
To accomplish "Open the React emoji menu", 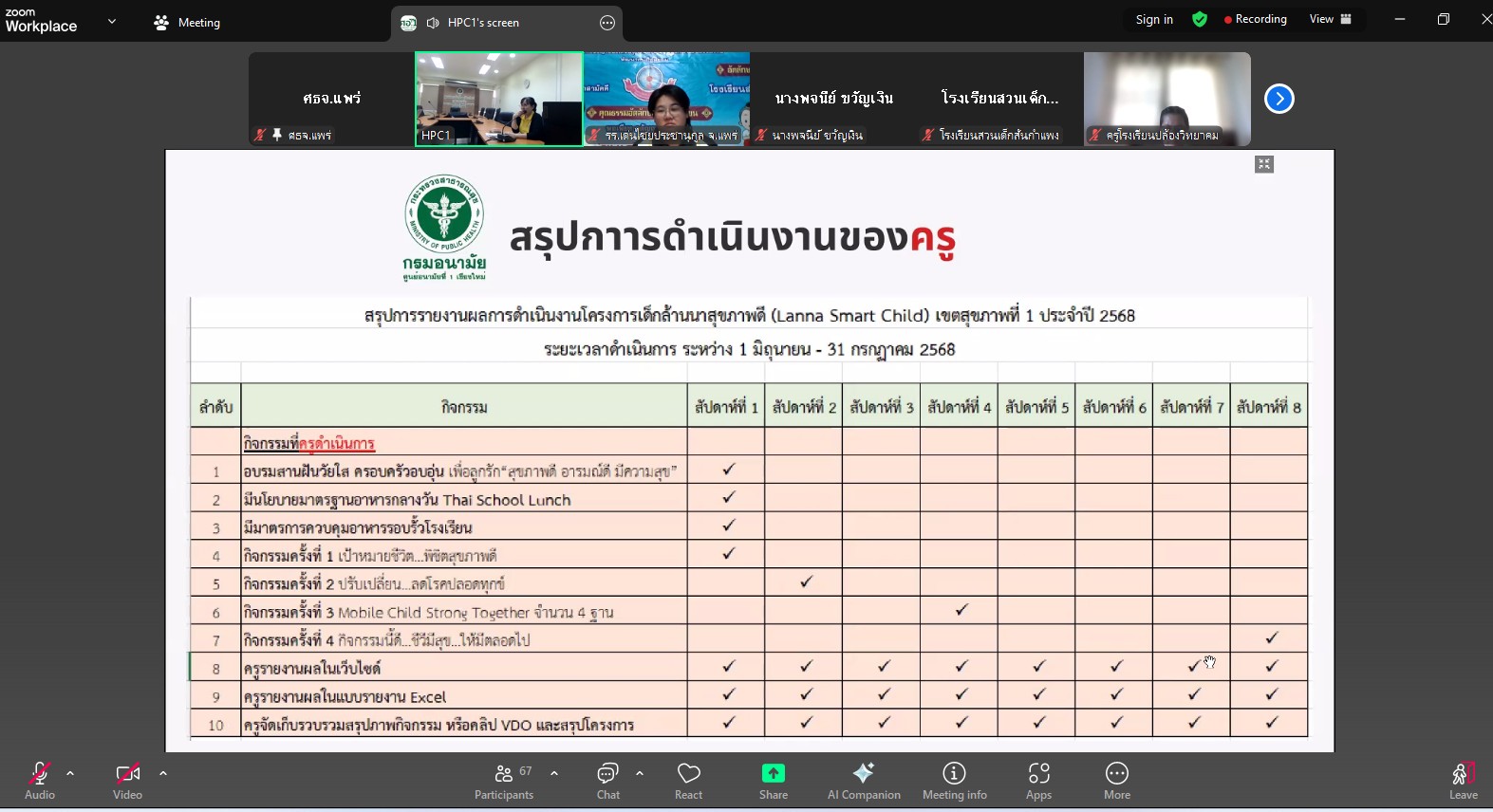I will 688,781.
